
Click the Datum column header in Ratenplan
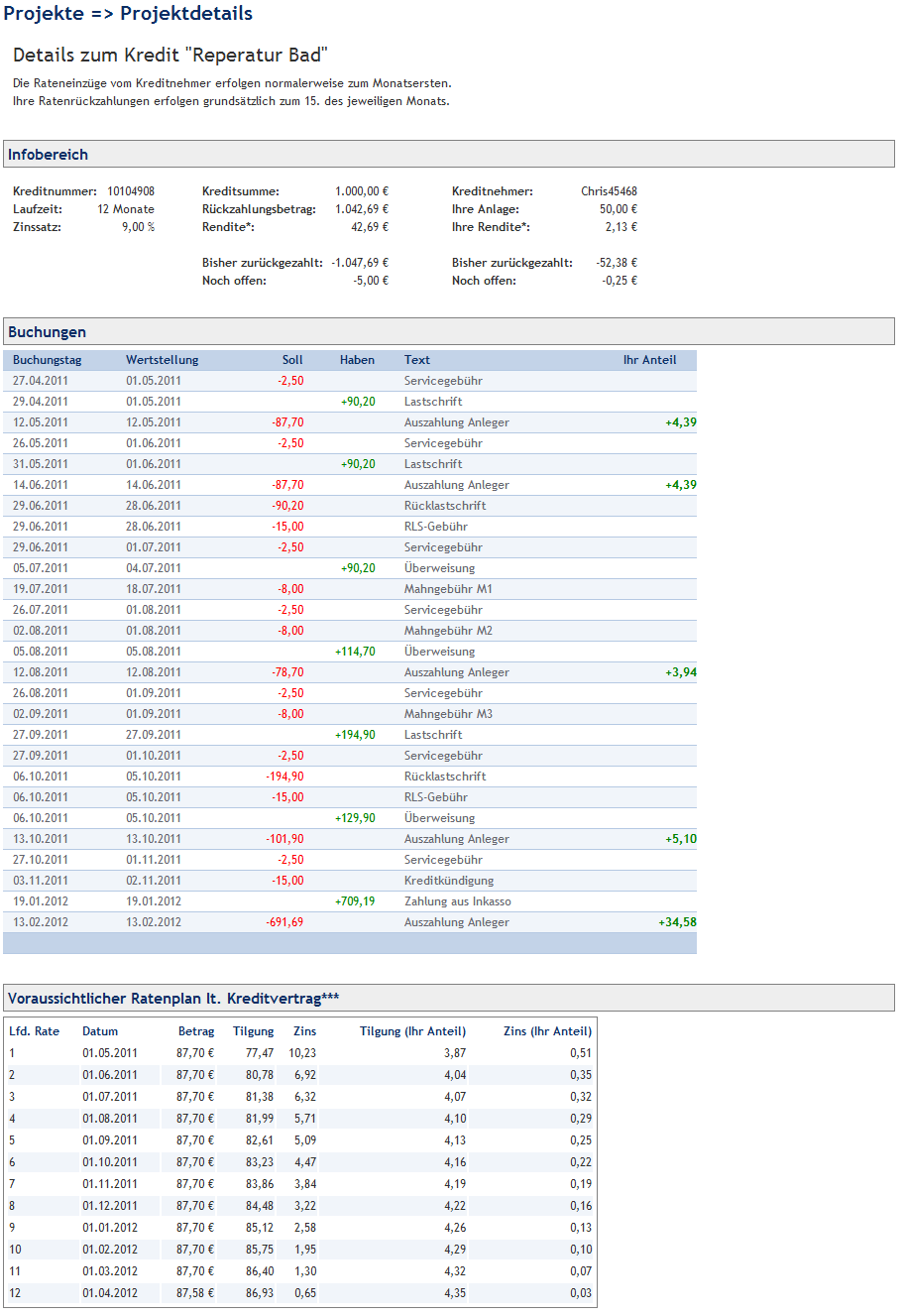[x=100, y=1031]
